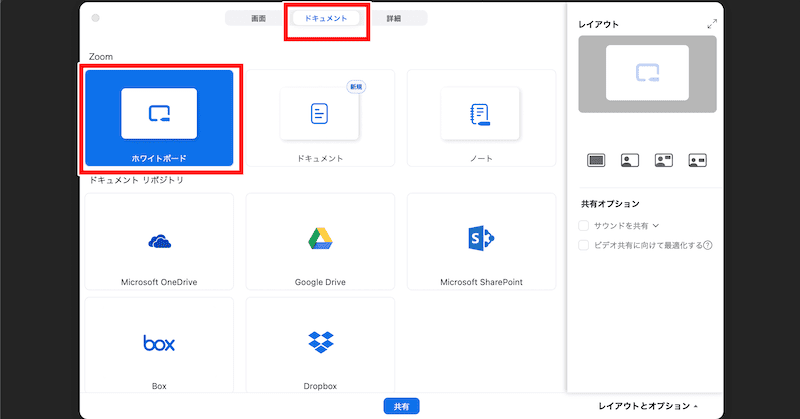Viewport: 800px width, 419px height.
Task: Choose the third layout option icon
Action: click(663, 160)
